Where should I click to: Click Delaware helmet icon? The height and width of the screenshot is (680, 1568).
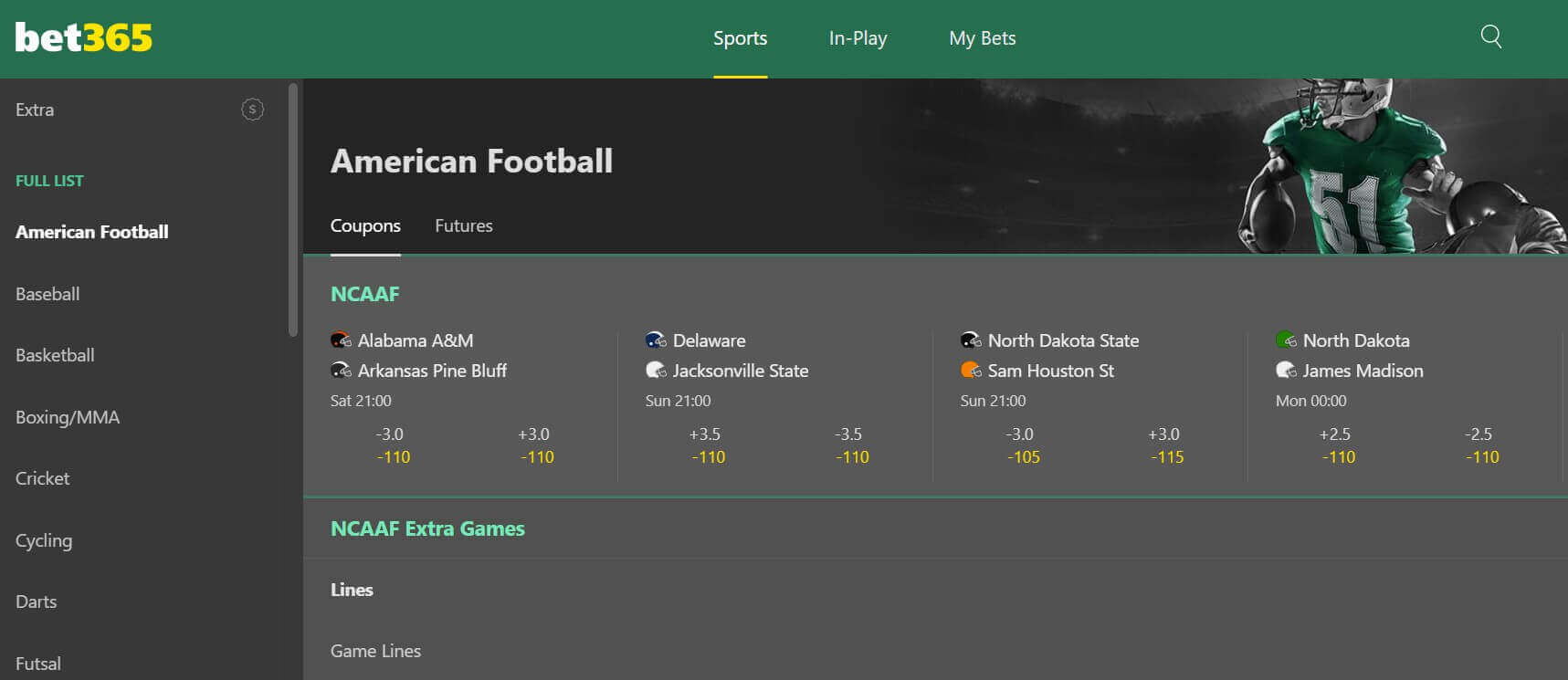click(656, 340)
